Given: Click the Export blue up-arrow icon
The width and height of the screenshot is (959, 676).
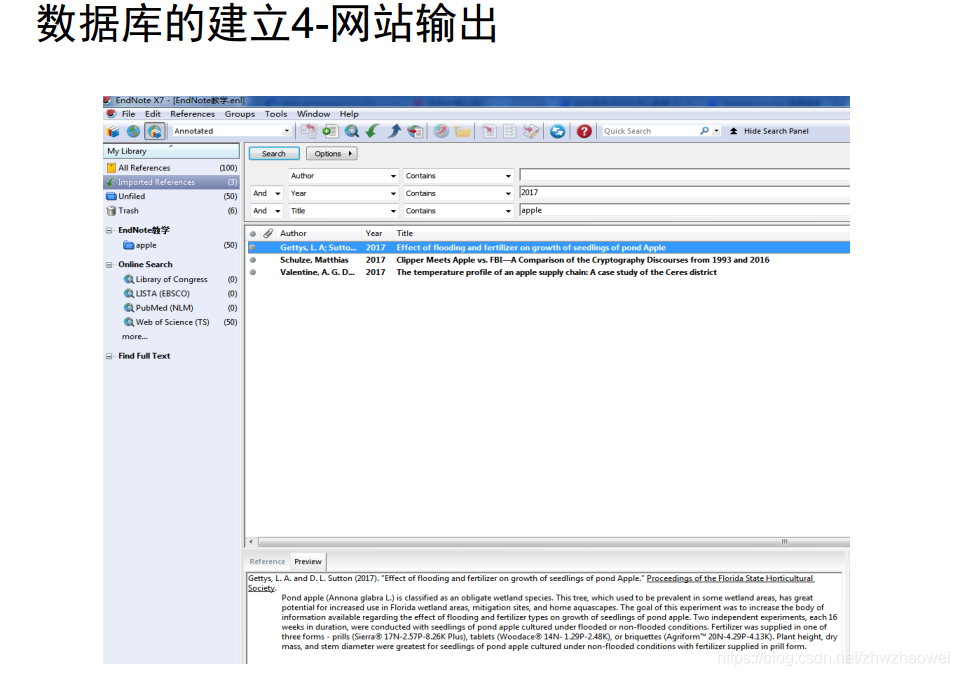Looking at the screenshot, I should coord(394,131).
